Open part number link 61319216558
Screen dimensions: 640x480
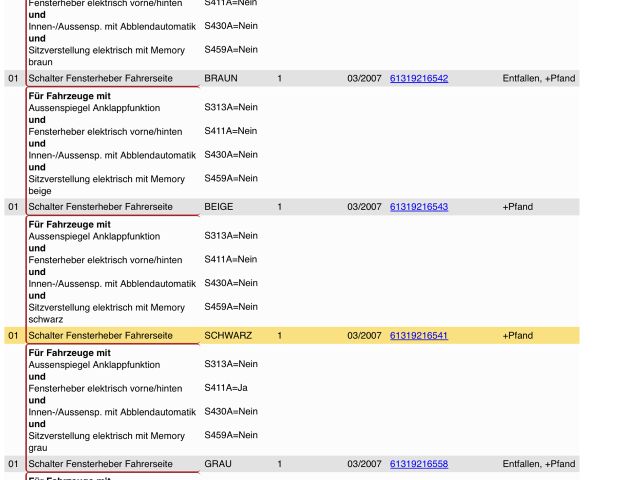coord(418,464)
